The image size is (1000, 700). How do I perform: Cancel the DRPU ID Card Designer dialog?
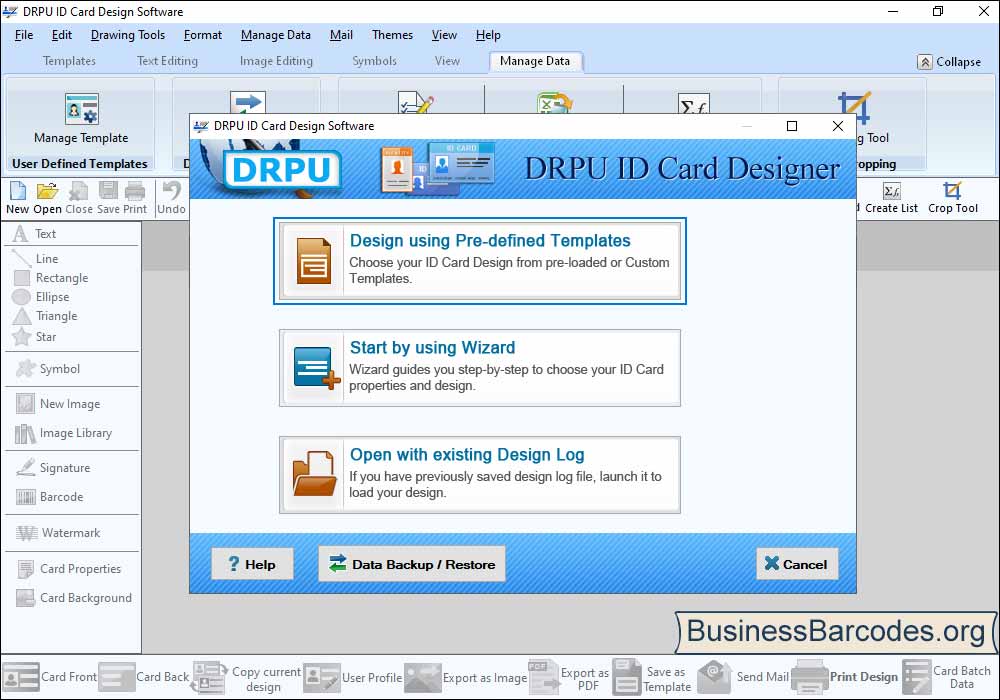[797, 564]
